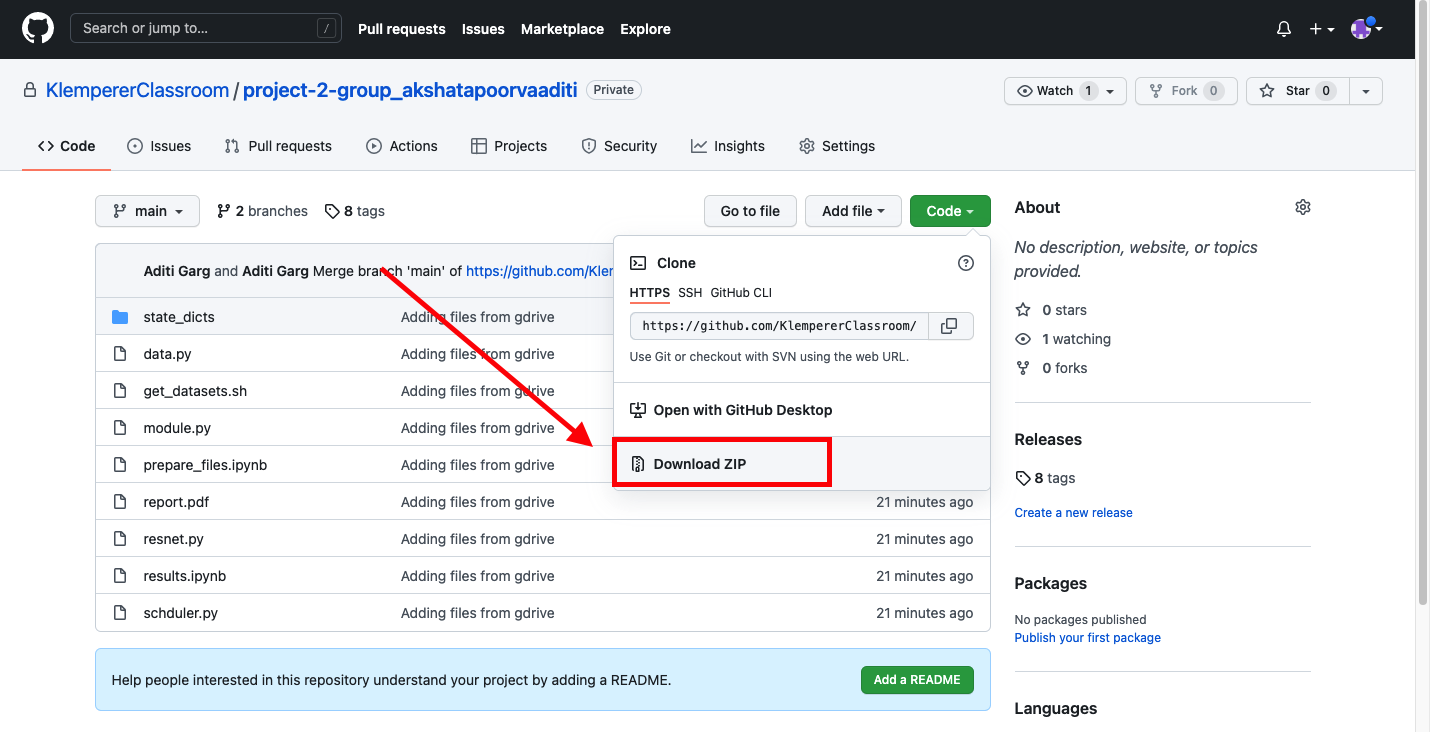Open prepare_files.ipynb file
This screenshot has height=732, width=1430.
coord(205,465)
